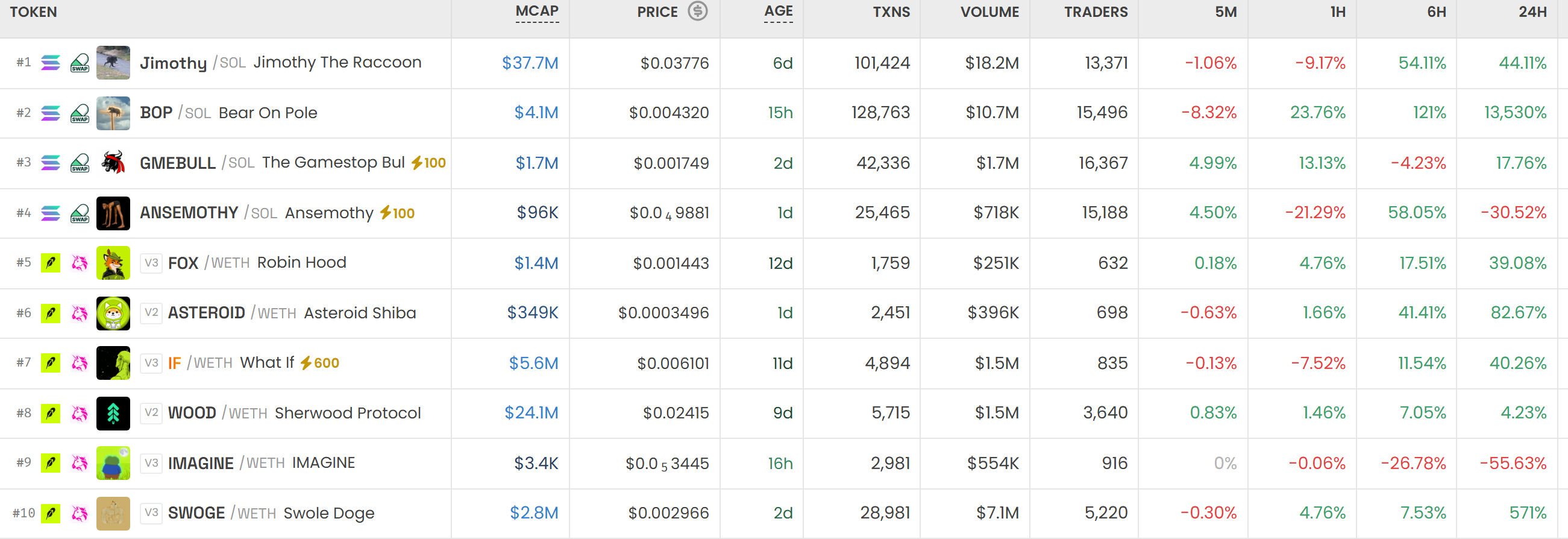Open the Bear On Pole token image
The width and height of the screenshot is (1568, 539).
tap(113, 113)
